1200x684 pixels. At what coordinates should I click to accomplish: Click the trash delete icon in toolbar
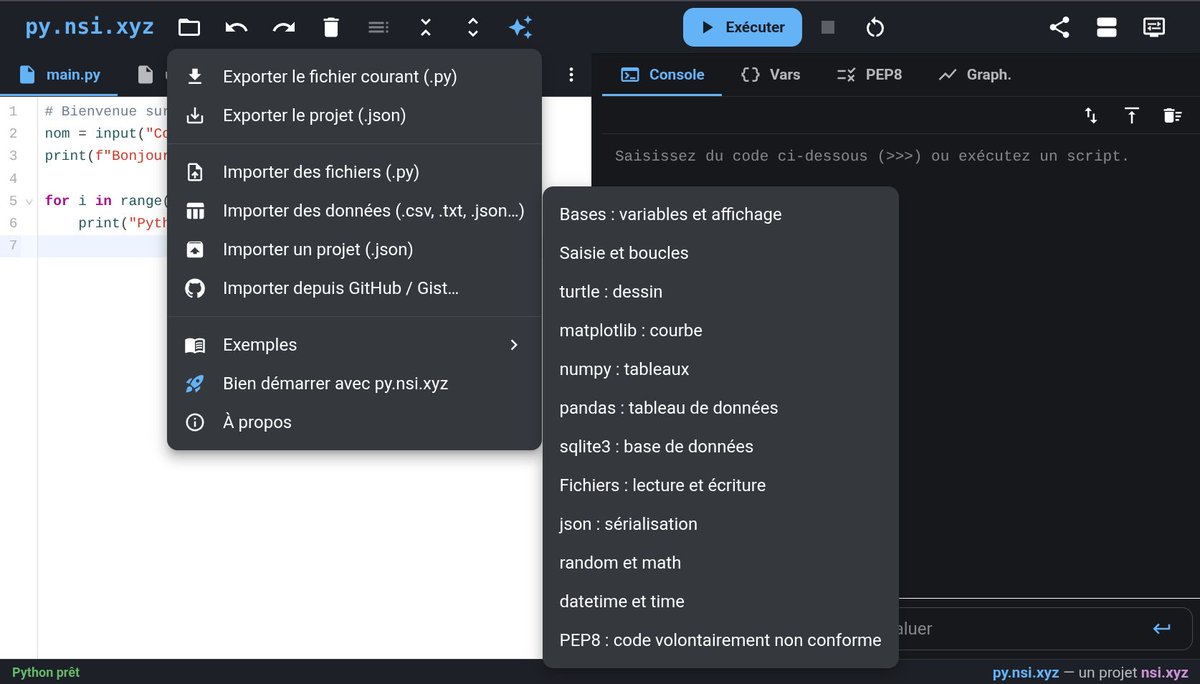pos(331,28)
